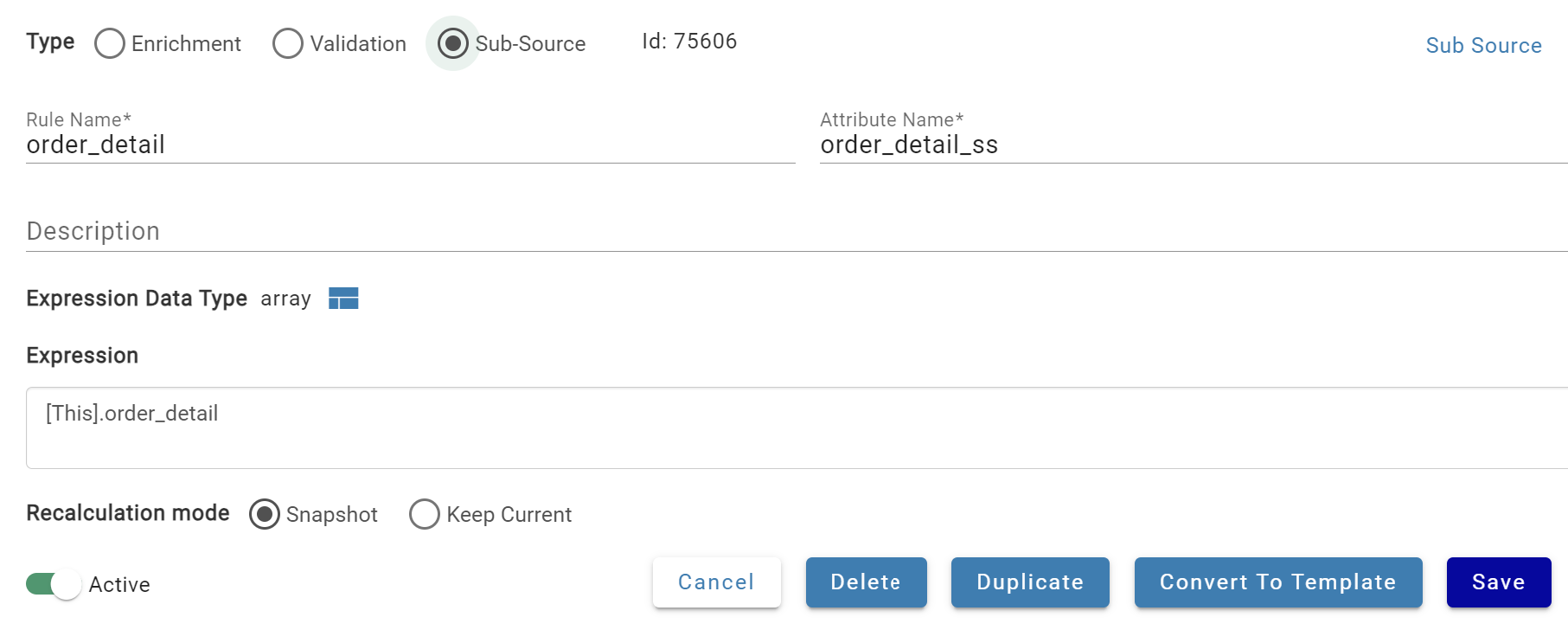The height and width of the screenshot is (630, 1568).
Task: Convert the rule to a template
Action: [1278, 582]
